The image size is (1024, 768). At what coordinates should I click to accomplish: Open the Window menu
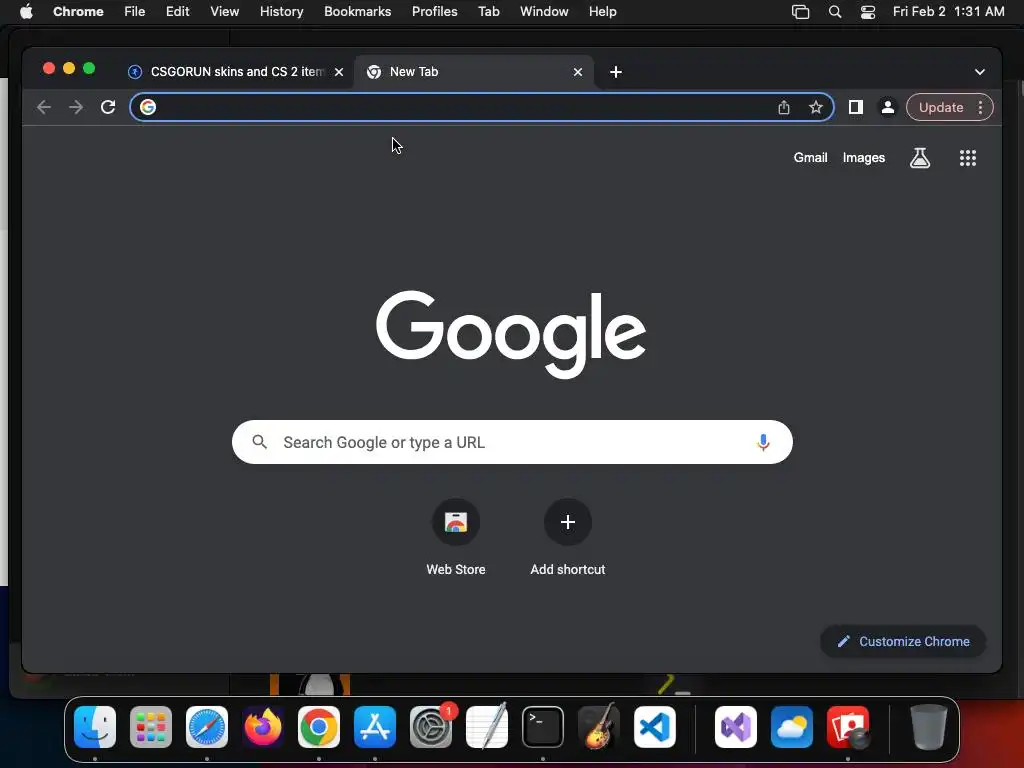coord(544,12)
